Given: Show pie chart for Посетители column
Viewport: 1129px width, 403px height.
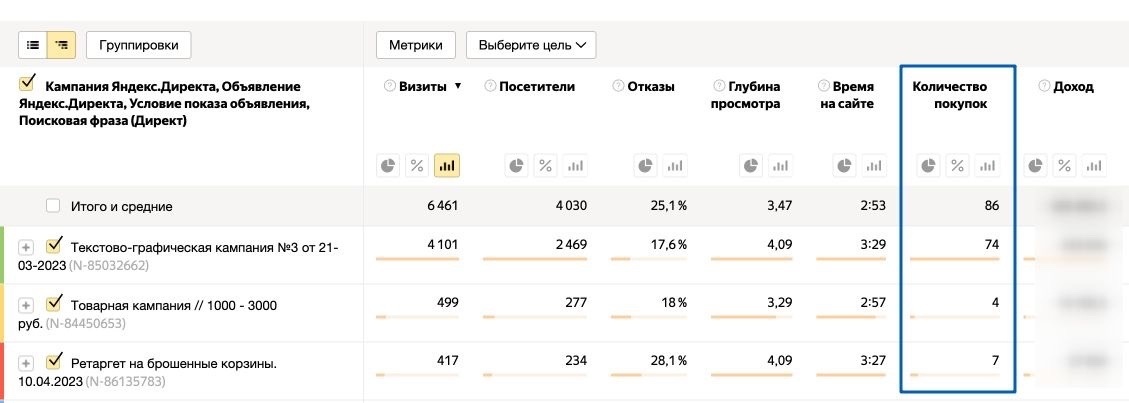Looking at the screenshot, I should pos(516,165).
